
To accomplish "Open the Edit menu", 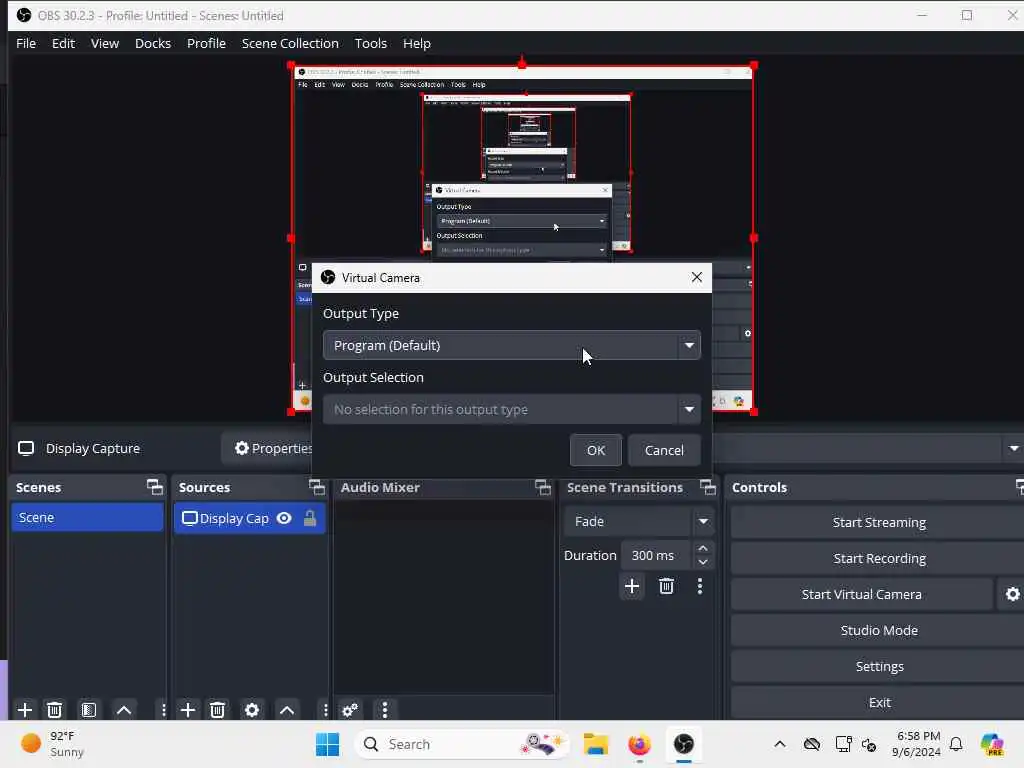I will [x=63, y=43].
